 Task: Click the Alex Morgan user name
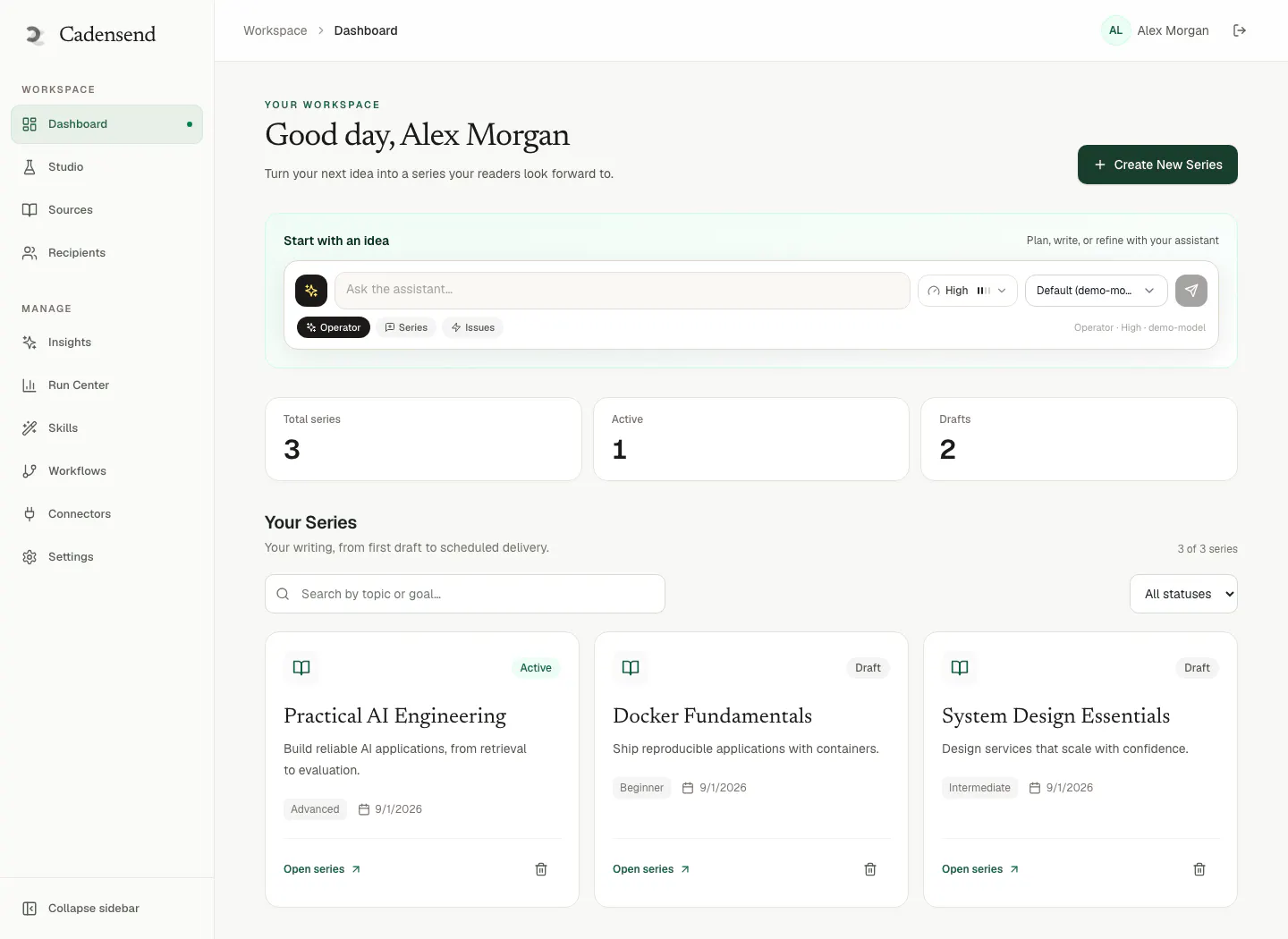pyautogui.click(x=1173, y=30)
